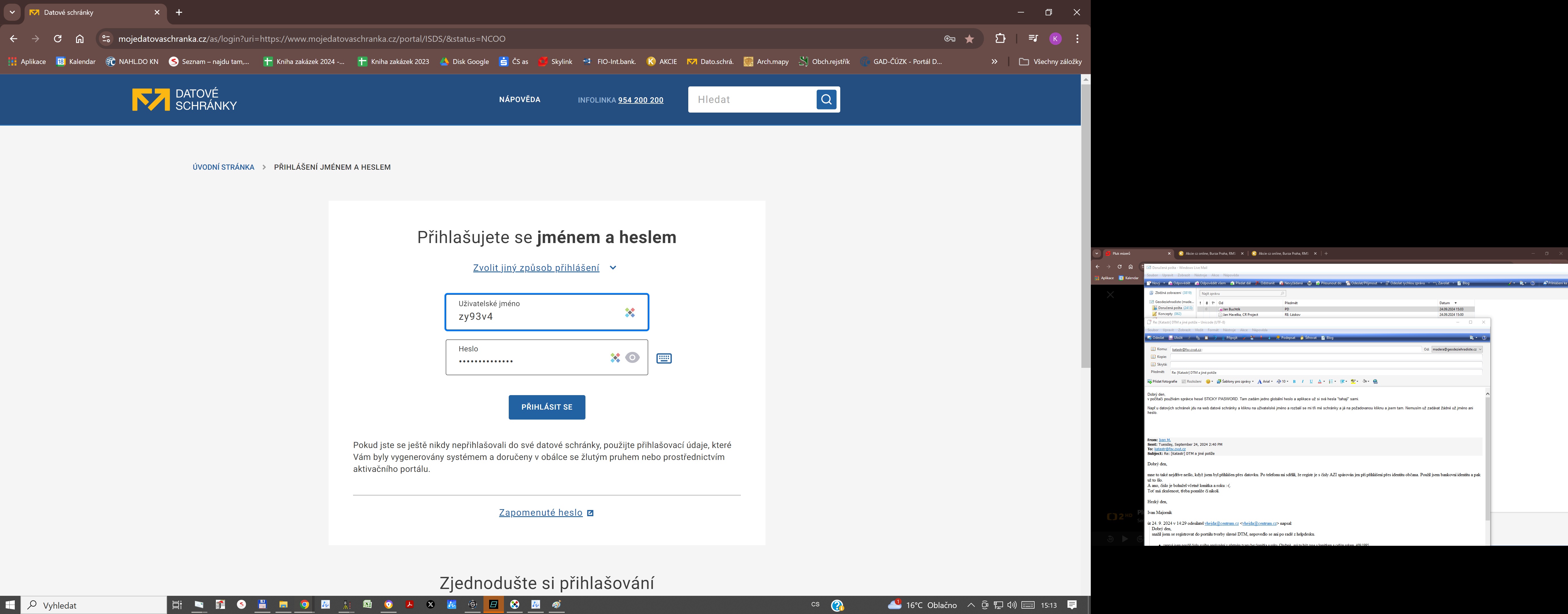The image size is (1568, 614).
Task: Click password manager icon in username field
Action: (x=629, y=312)
